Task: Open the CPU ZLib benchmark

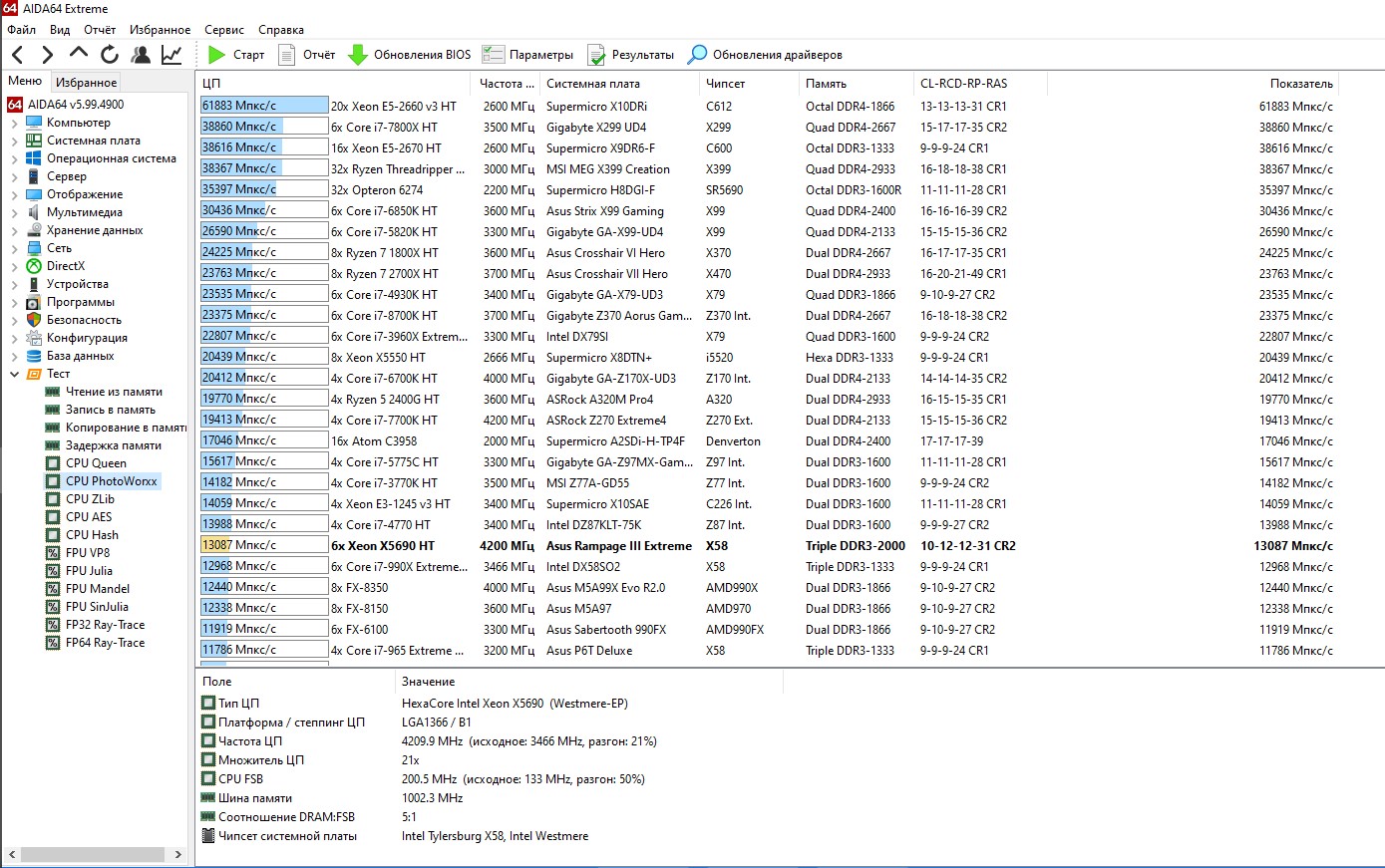Action: point(80,499)
